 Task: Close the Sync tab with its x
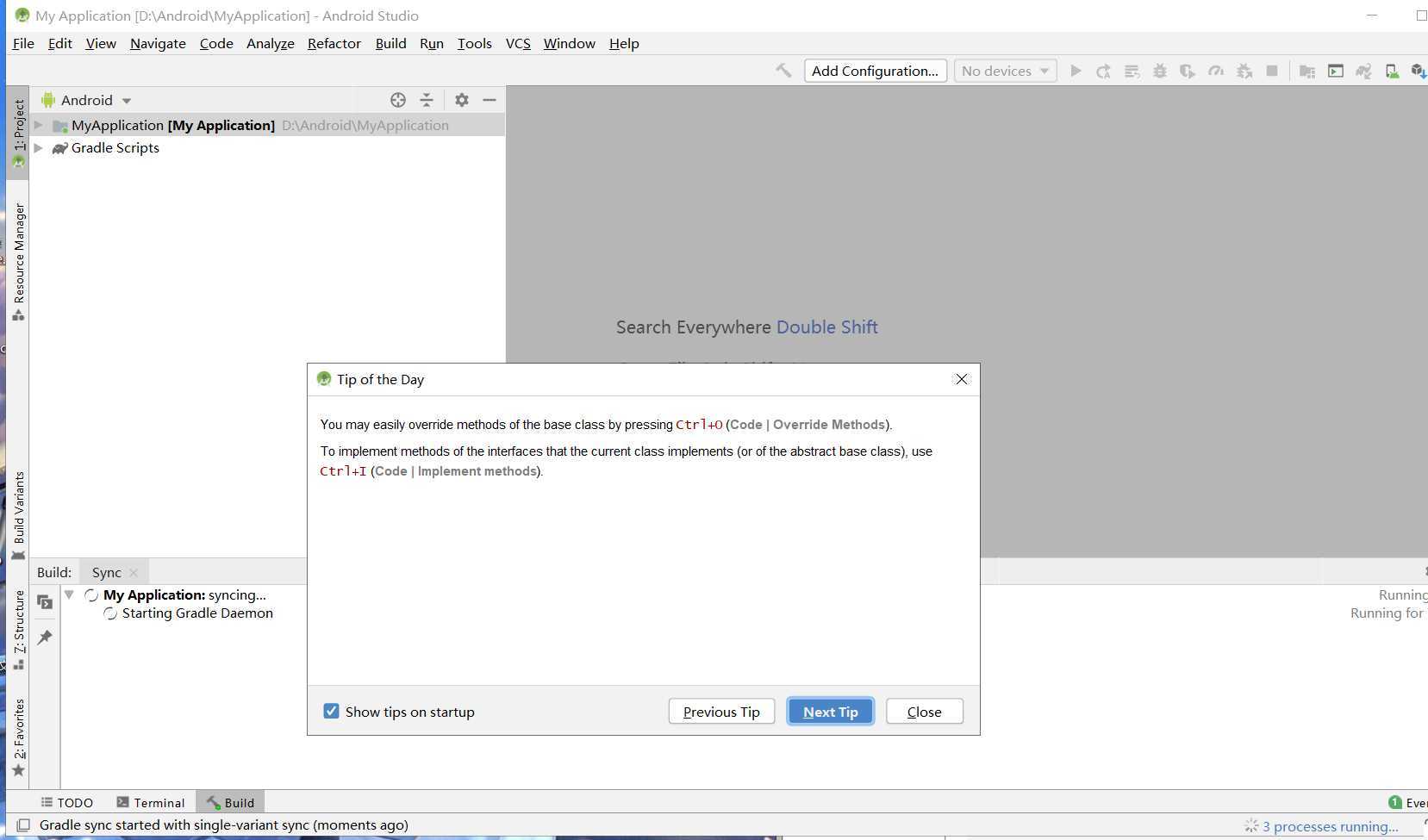tap(134, 573)
